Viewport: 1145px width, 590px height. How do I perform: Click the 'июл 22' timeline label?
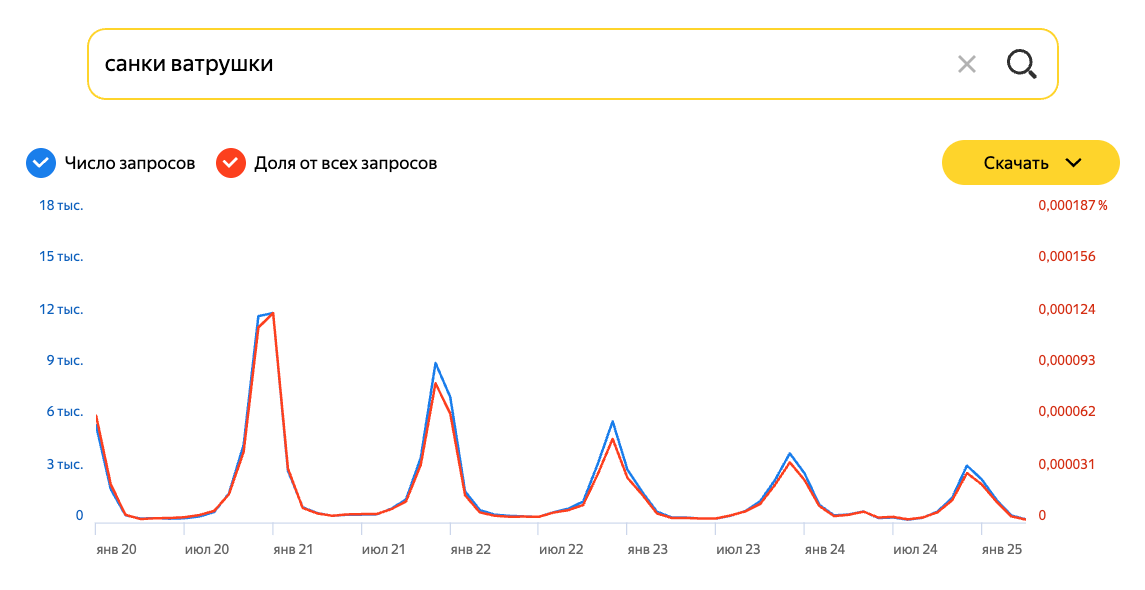pyautogui.click(x=561, y=549)
